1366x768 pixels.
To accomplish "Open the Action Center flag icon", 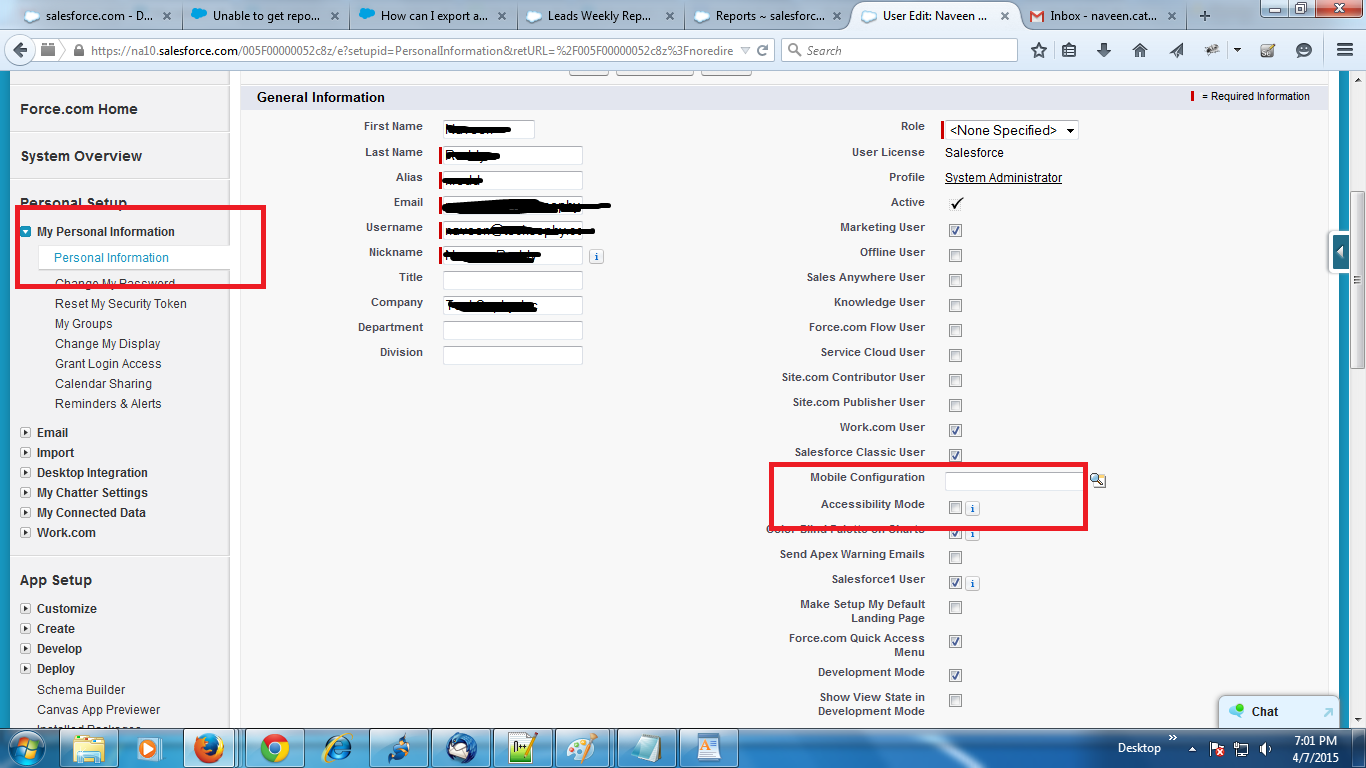I will coord(1218,748).
